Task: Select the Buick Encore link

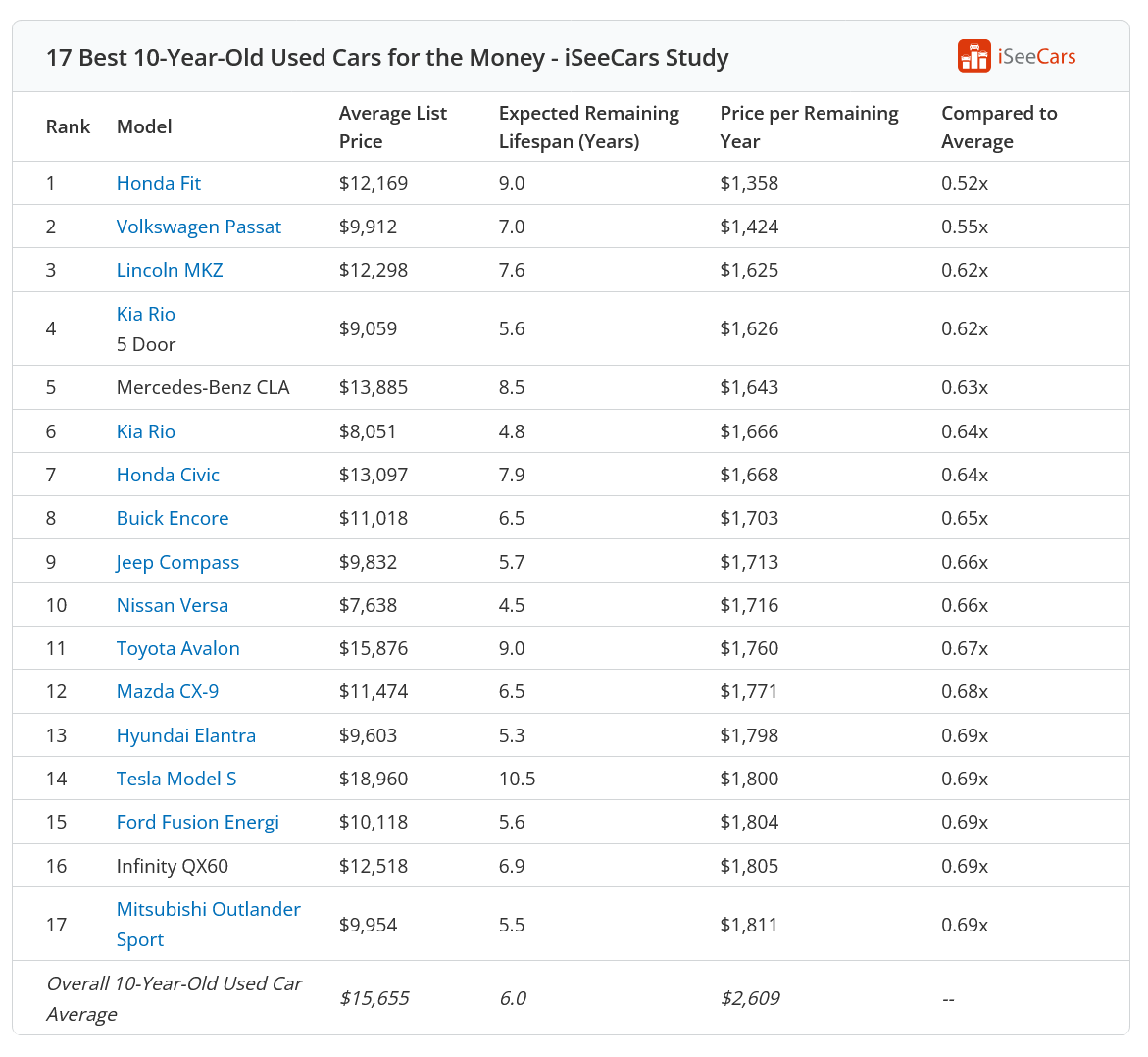Action: (x=172, y=518)
